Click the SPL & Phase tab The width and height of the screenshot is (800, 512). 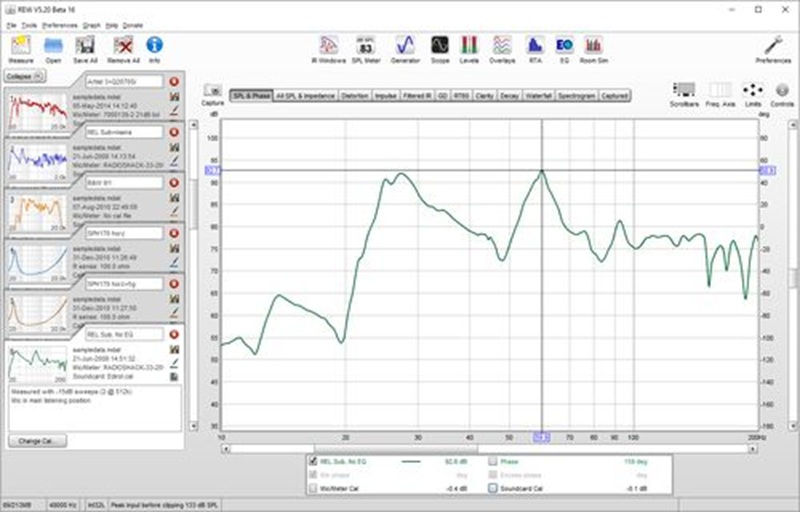tap(251, 96)
